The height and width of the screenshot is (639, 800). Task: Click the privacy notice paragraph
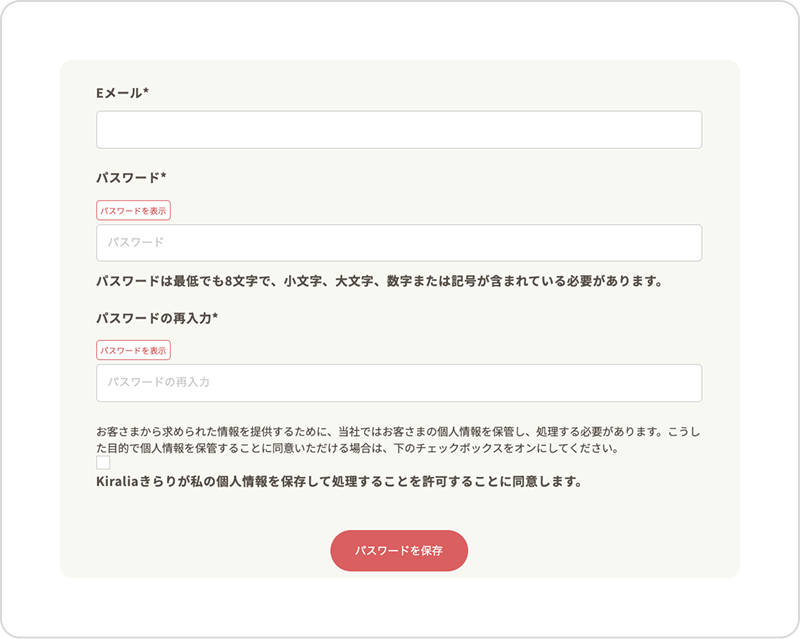coord(399,440)
